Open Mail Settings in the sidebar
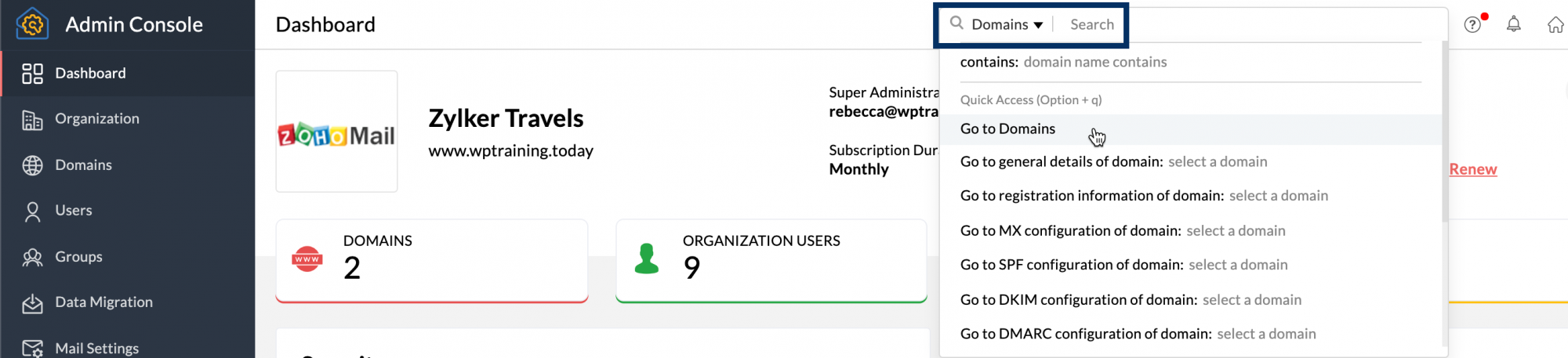The image size is (1568, 358). click(x=96, y=348)
